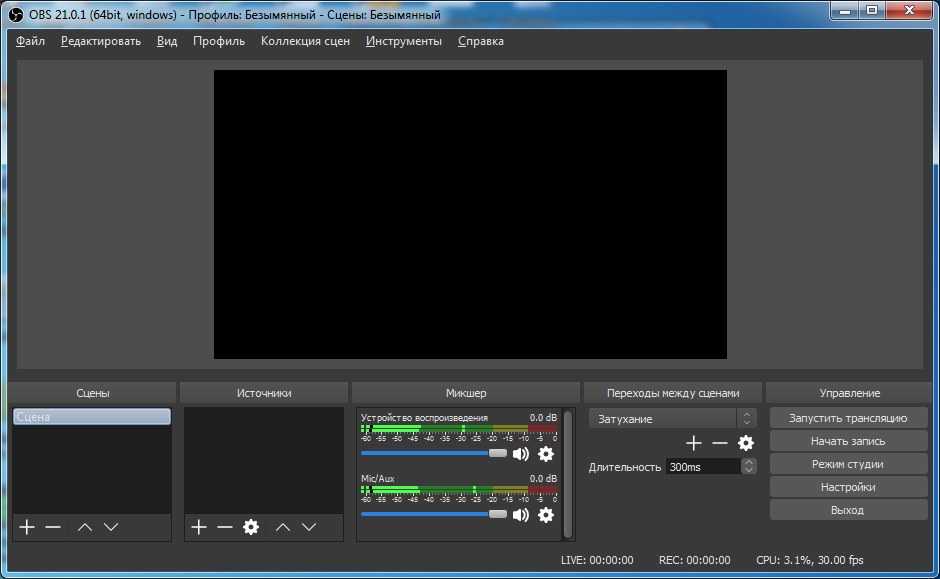The width and height of the screenshot is (940, 579).
Task: Remove source with minus in Источники panel
Action: coord(225,527)
